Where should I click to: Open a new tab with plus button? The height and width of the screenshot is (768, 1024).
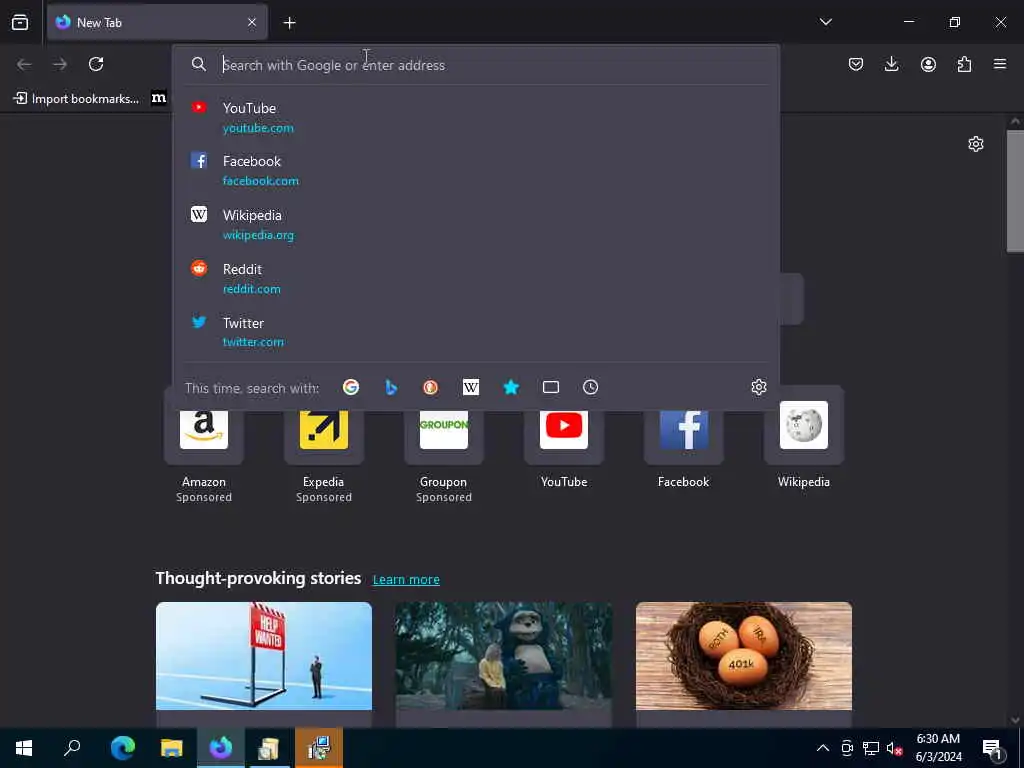point(289,23)
